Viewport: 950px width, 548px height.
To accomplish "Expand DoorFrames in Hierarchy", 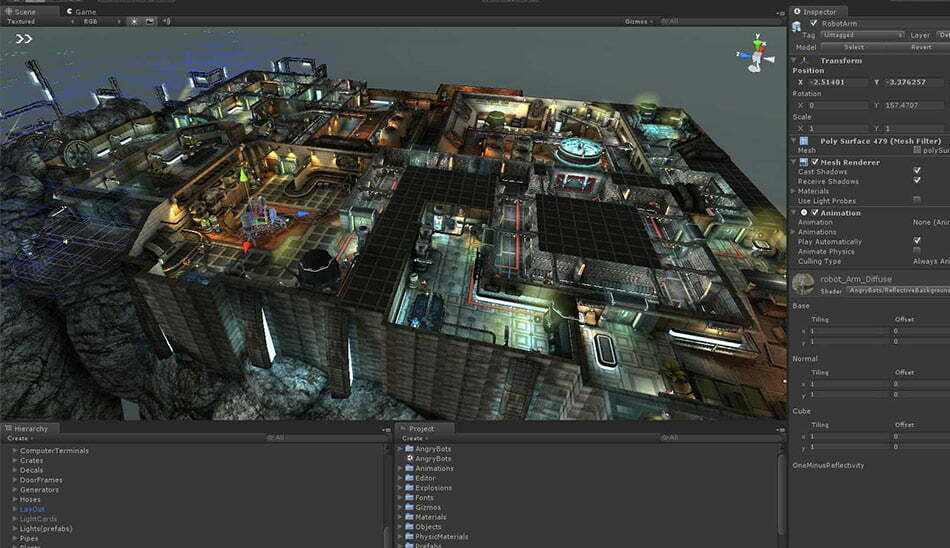I will (15, 480).
